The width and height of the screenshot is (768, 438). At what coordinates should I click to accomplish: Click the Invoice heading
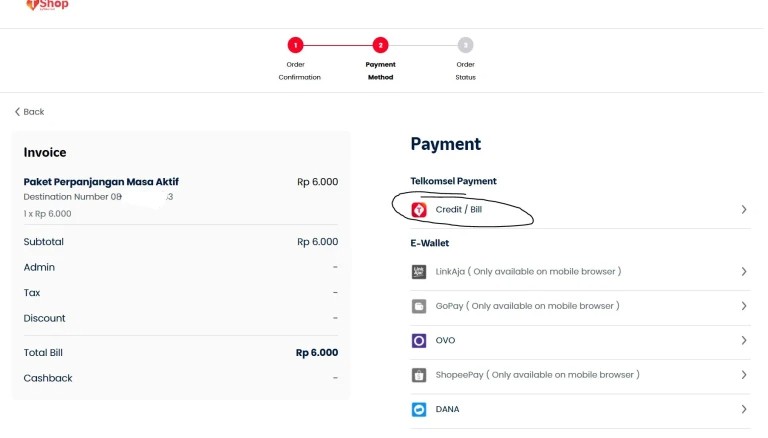(45, 153)
